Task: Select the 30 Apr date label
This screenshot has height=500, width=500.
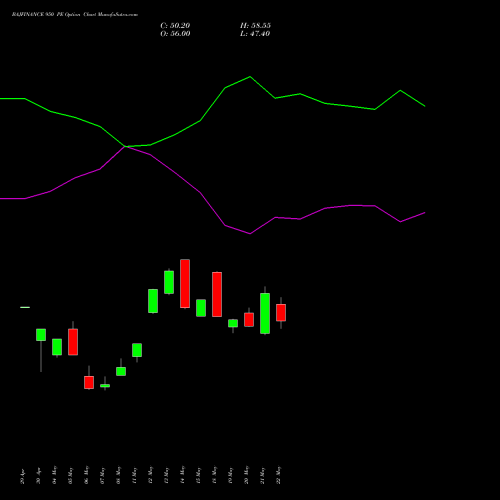Action: 38,476
